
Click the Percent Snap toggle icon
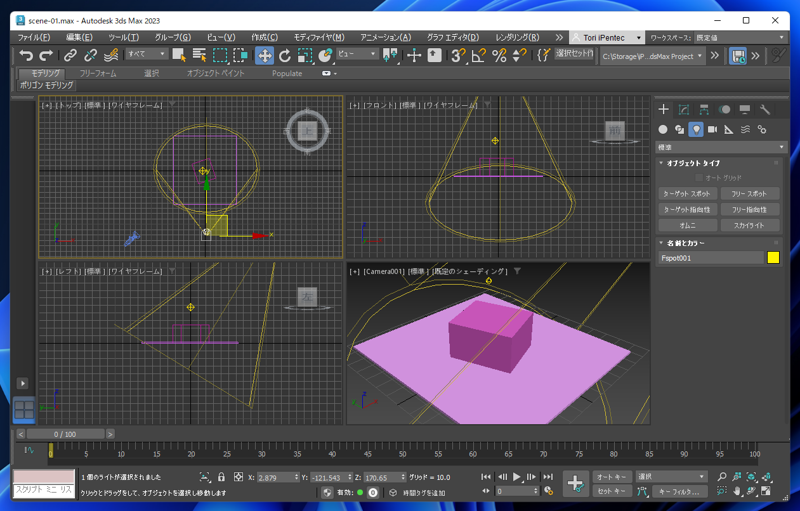(x=499, y=56)
